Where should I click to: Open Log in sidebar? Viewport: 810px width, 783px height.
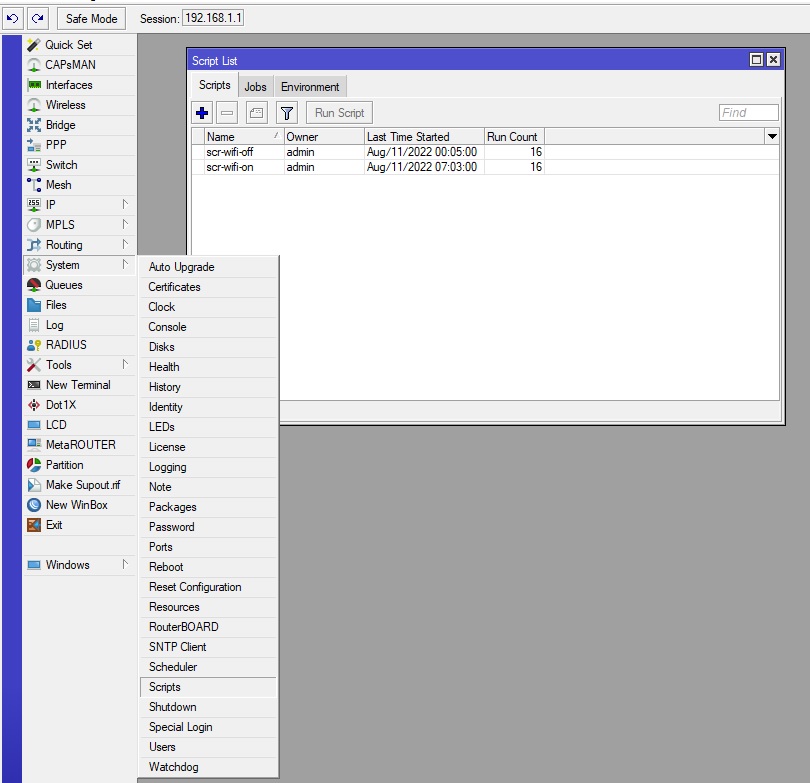click(80, 325)
